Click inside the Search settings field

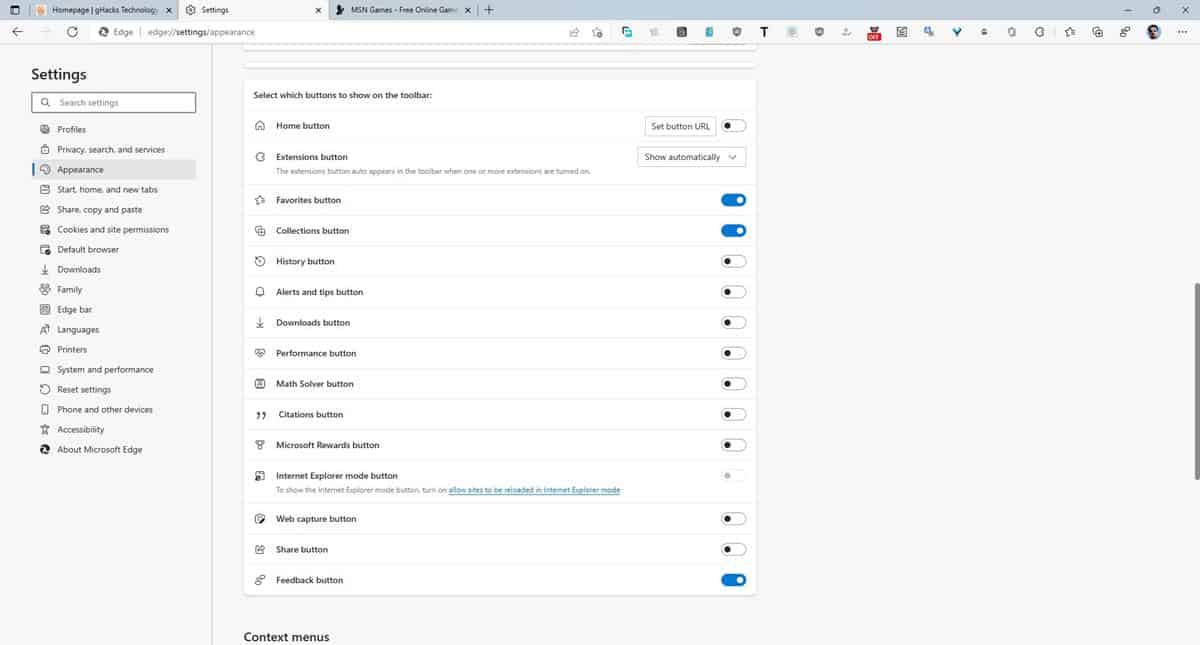[x=113, y=102]
